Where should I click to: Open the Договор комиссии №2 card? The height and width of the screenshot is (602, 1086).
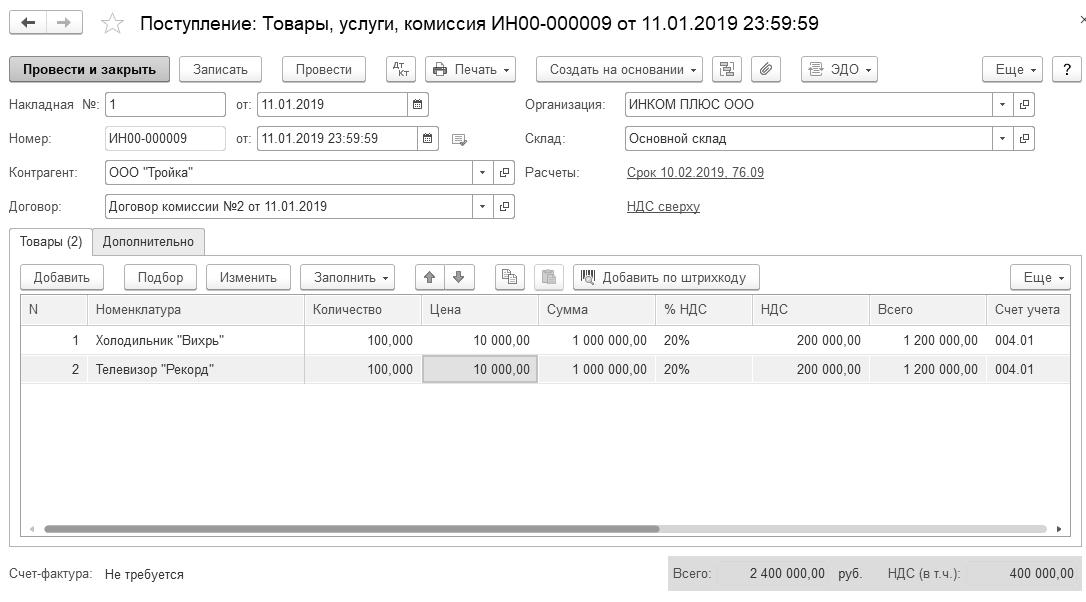504,206
